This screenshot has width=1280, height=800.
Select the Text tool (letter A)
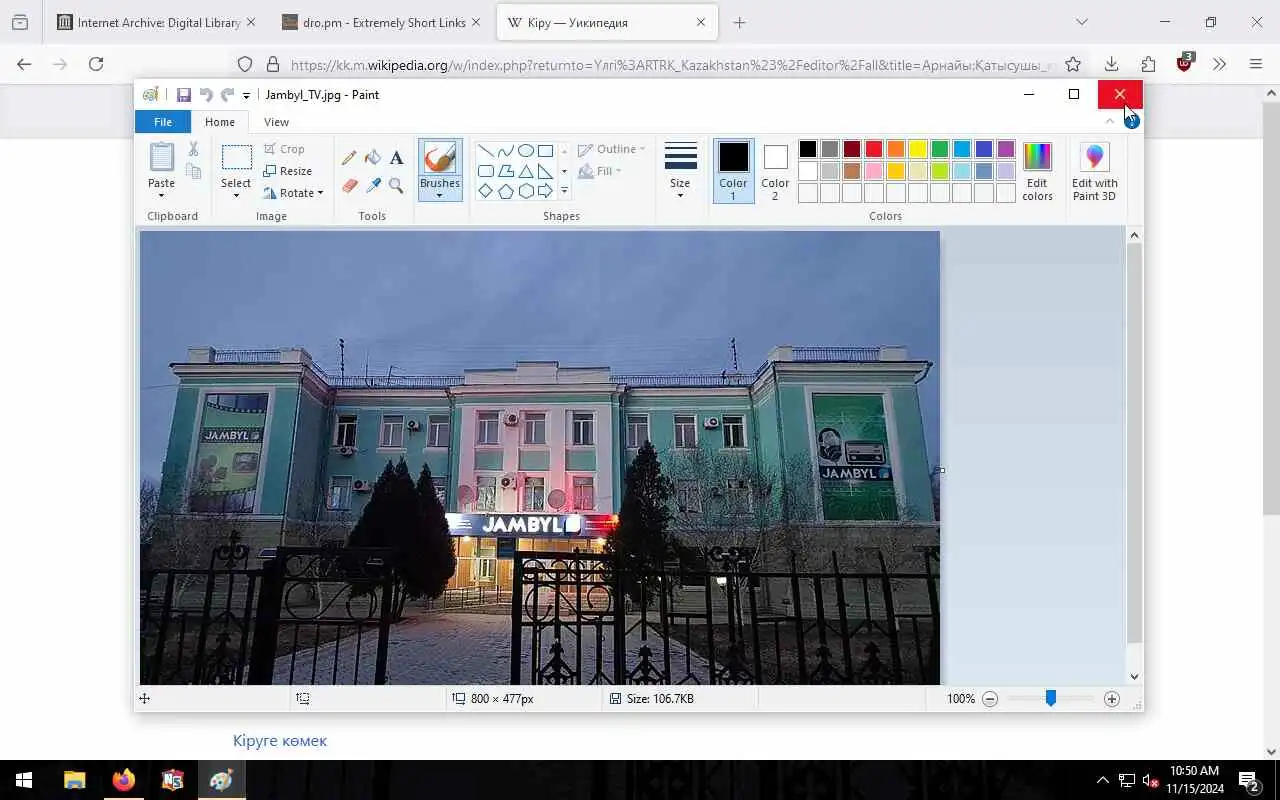pos(396,158)
